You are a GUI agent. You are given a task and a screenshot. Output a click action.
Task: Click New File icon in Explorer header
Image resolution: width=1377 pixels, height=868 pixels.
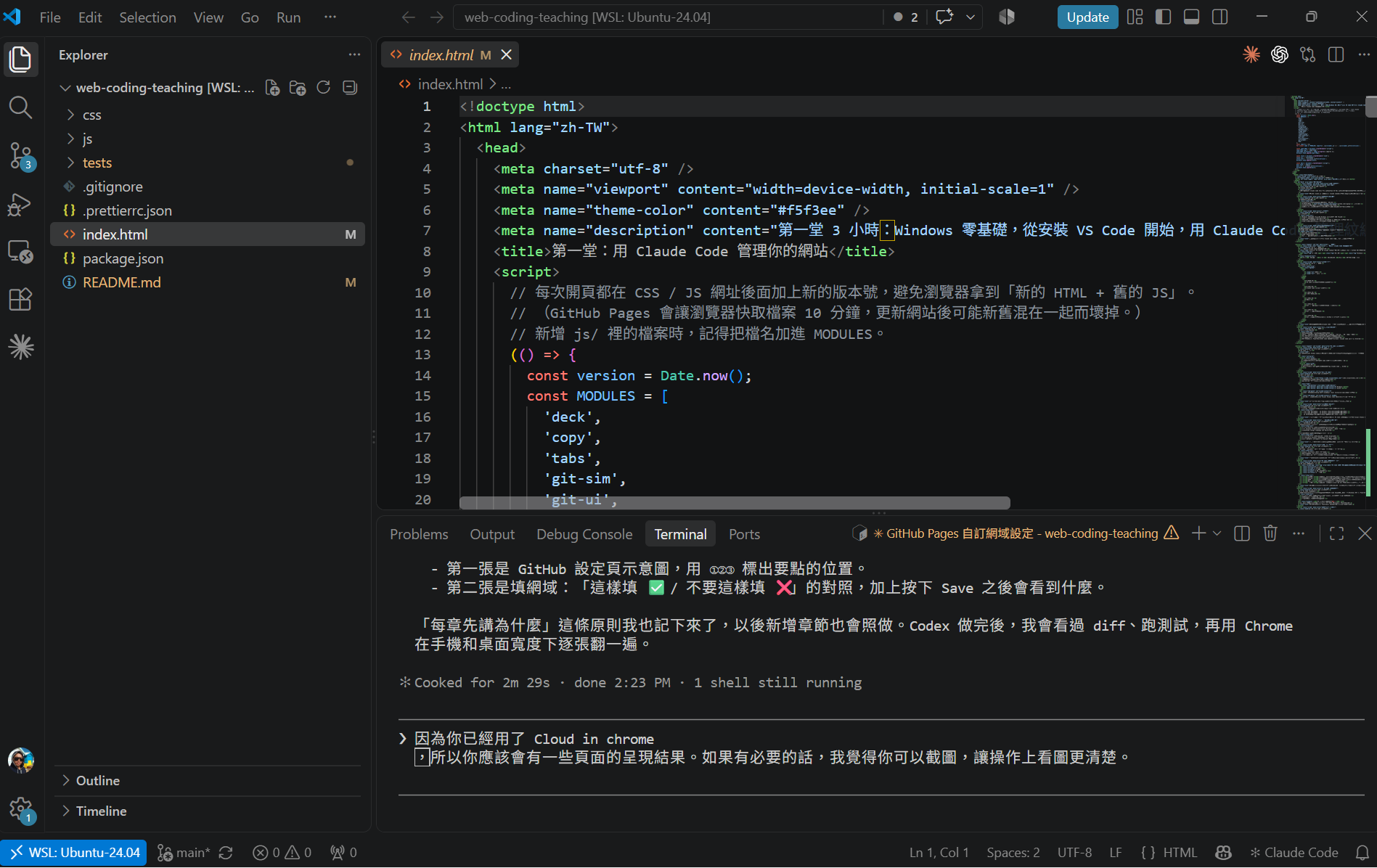click(272, 88)
